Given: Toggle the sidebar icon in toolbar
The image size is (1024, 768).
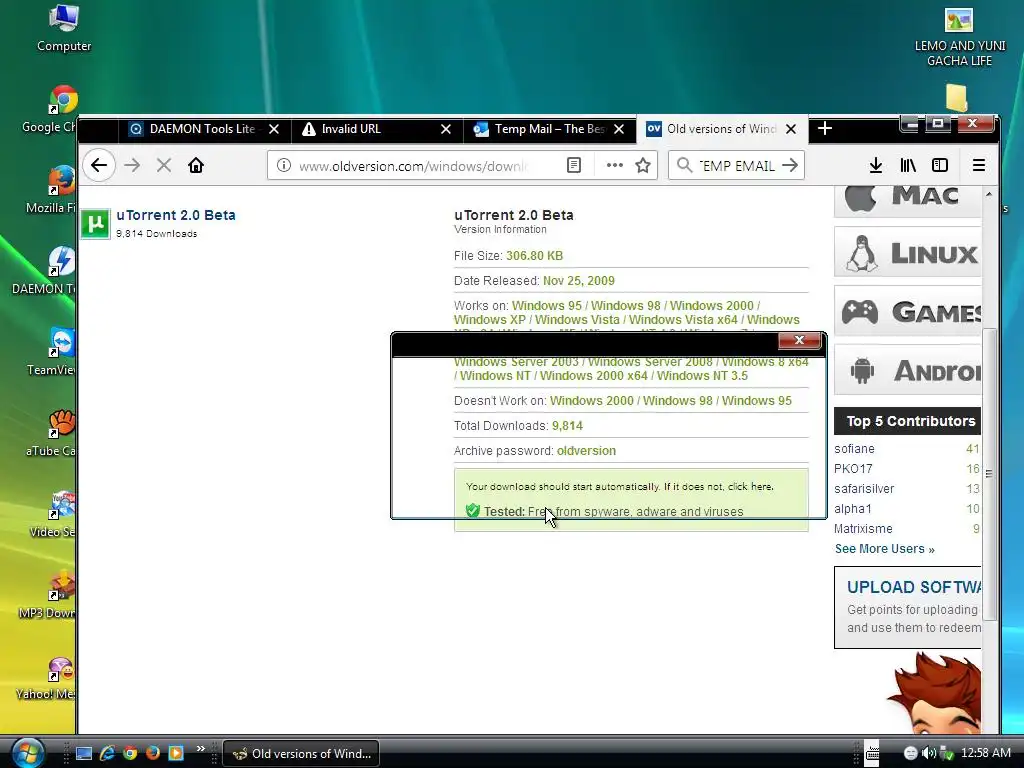Looking at the screenshot, I should [940, 165].
